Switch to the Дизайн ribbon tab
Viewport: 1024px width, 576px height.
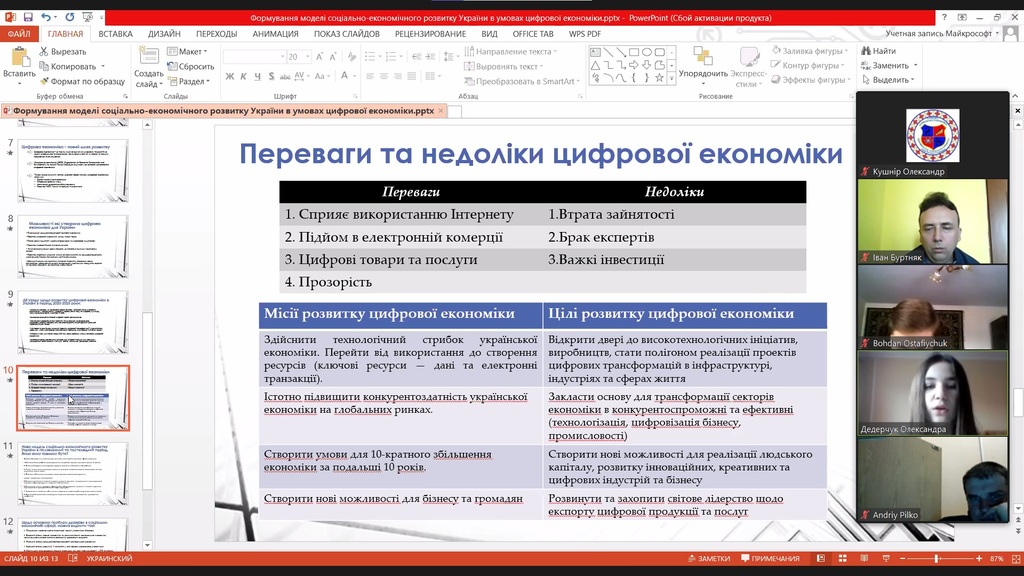point(164,34)
